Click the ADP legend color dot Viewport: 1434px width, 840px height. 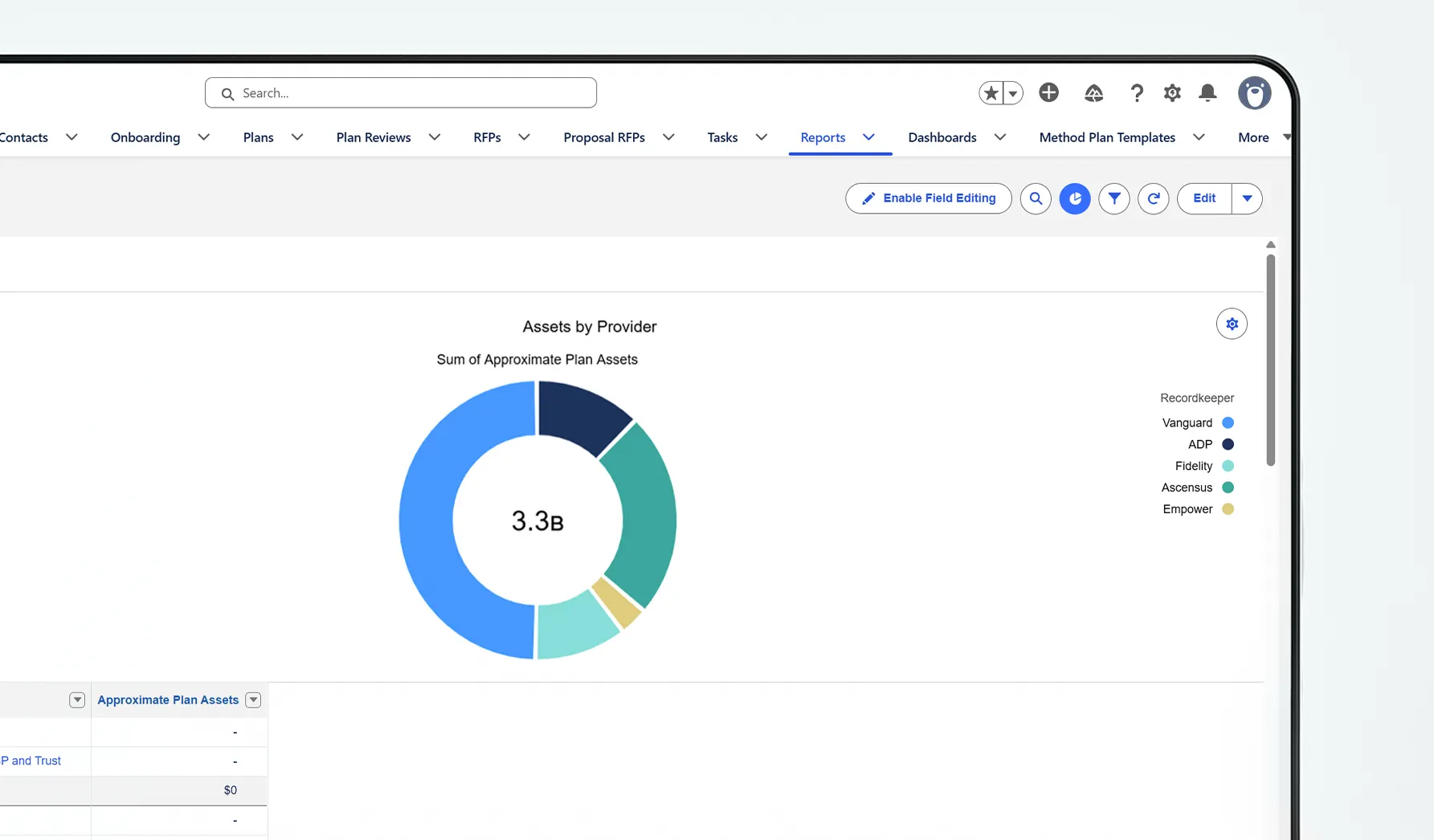(1228, 444)
